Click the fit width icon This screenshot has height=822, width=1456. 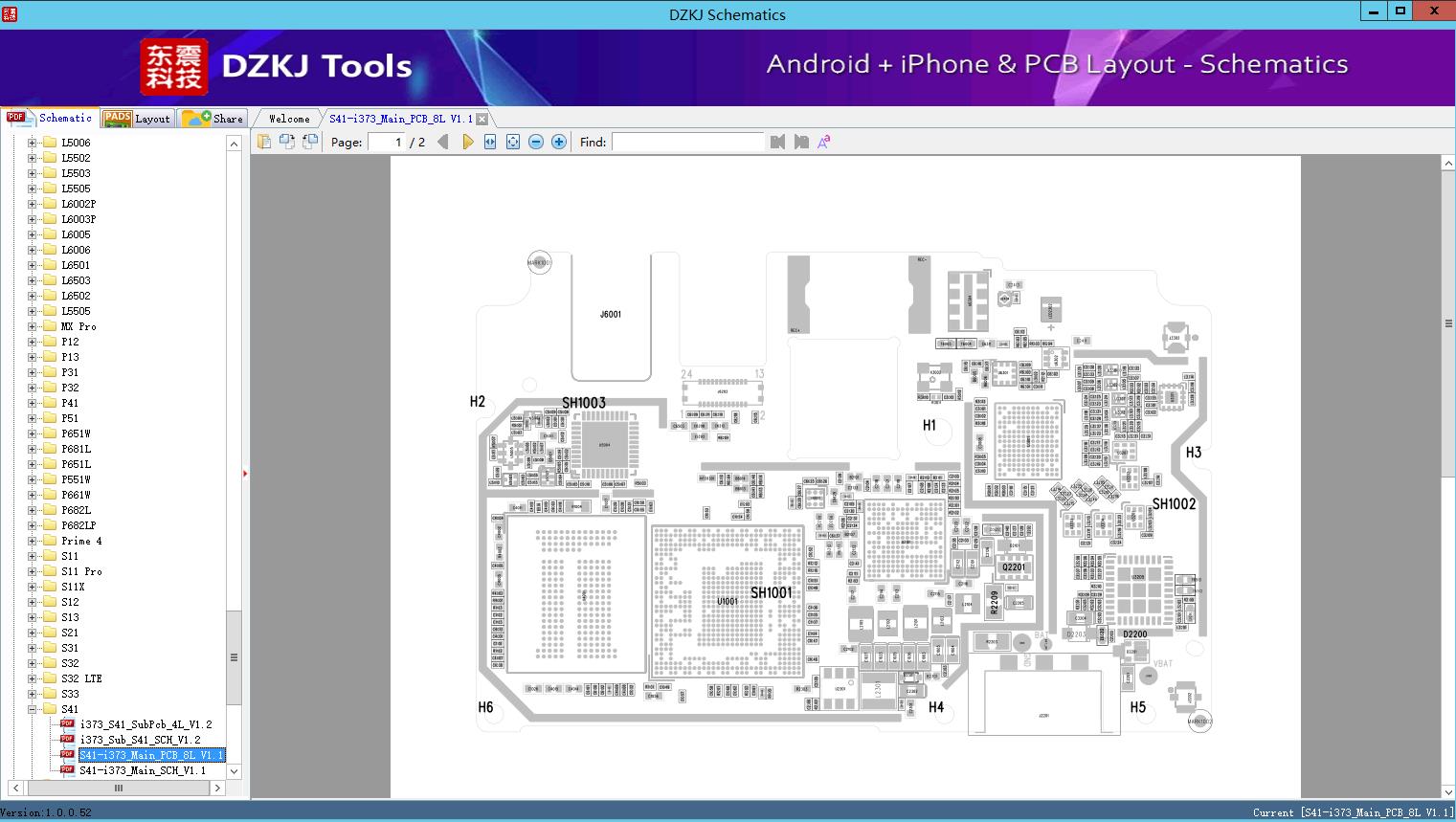(x=490, y=142)
